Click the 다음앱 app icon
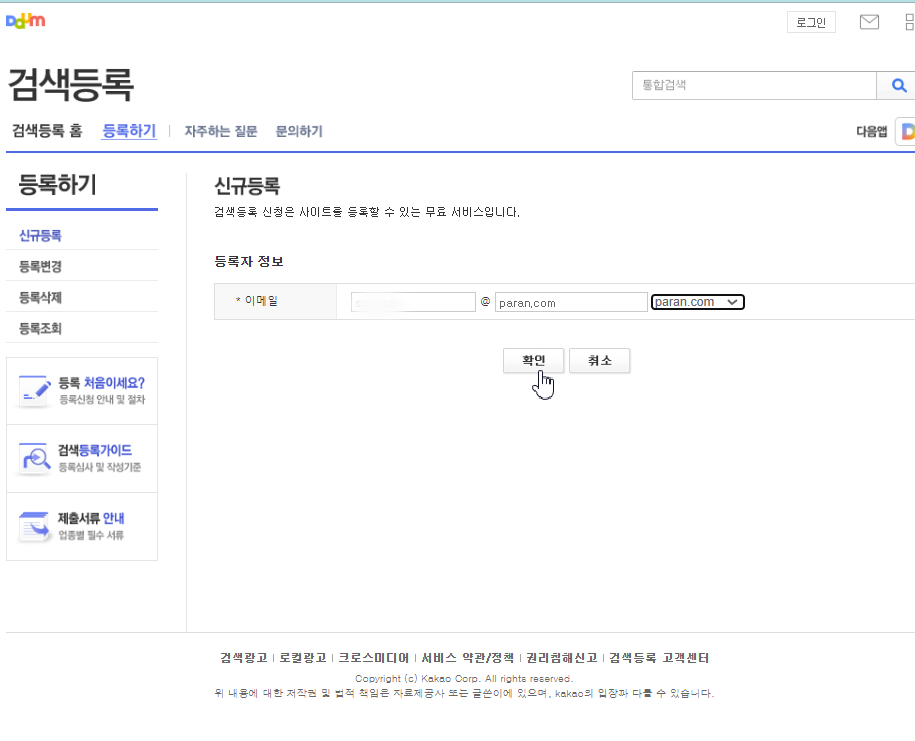Screen dimensions: 915x741 (x=908, y=131)
